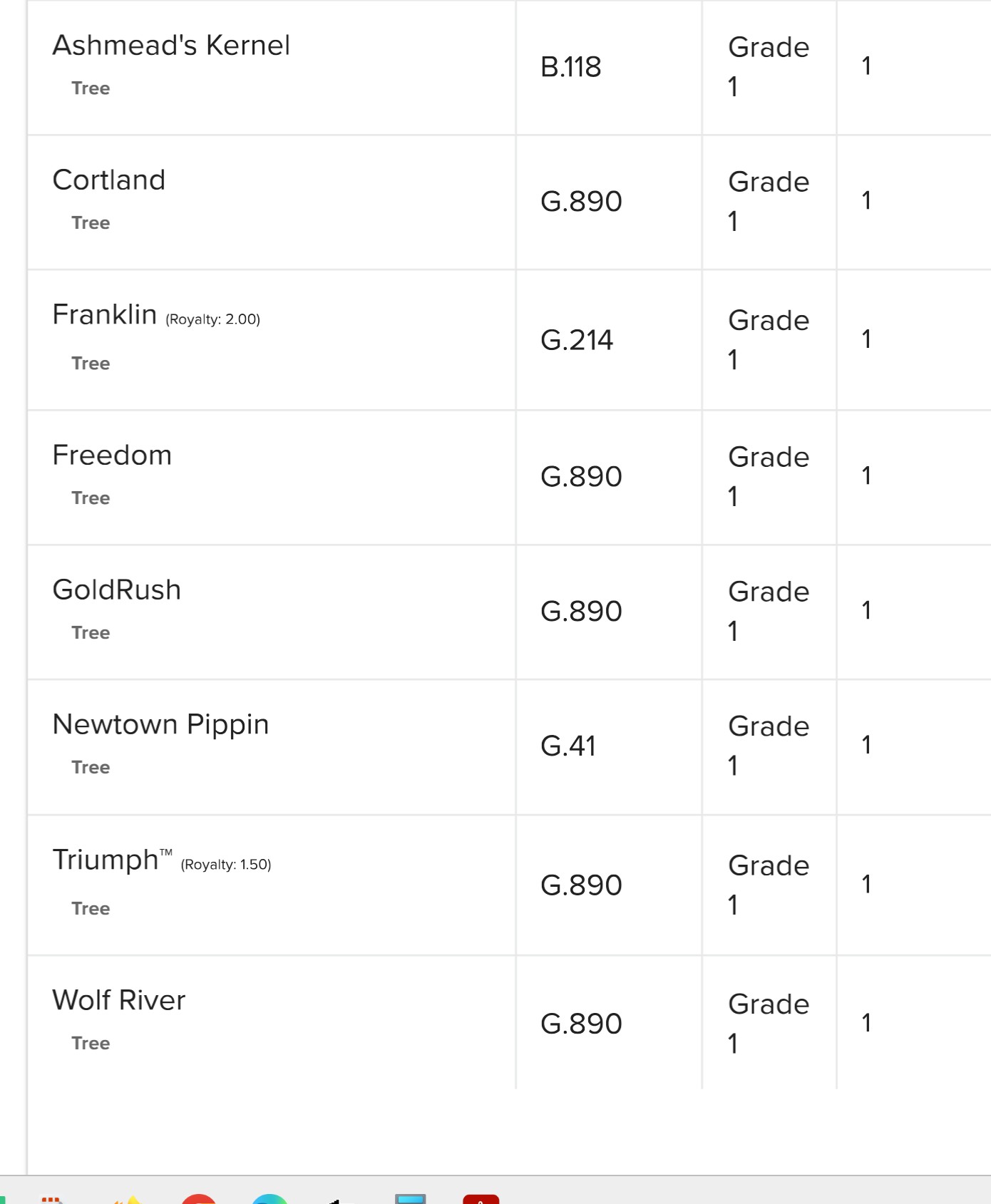
Task: Click Triumph's Royalty: 1.50 note
Action: click(226, 865)
